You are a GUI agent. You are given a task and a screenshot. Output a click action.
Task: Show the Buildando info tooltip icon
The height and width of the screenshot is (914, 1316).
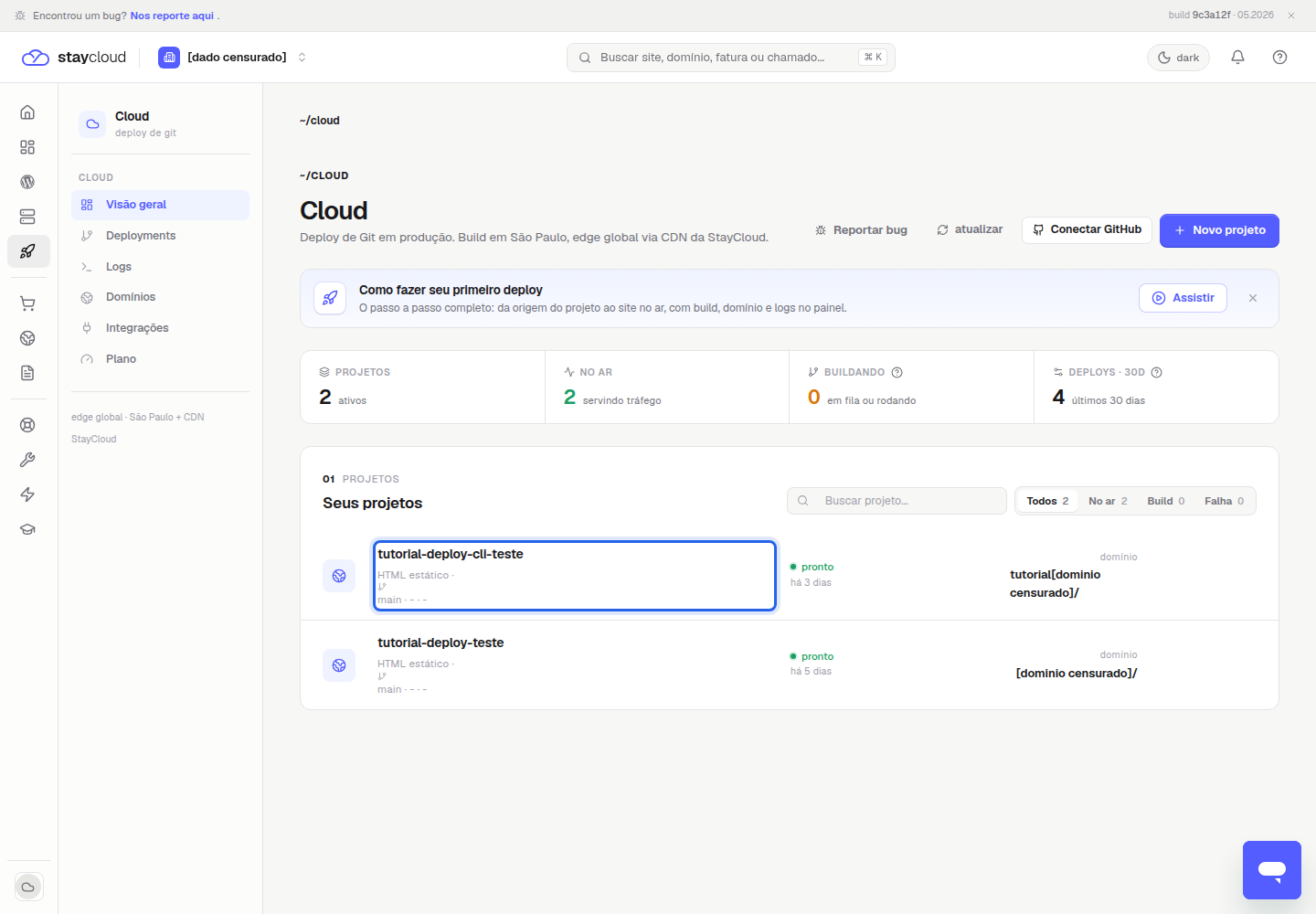point(897,372)
